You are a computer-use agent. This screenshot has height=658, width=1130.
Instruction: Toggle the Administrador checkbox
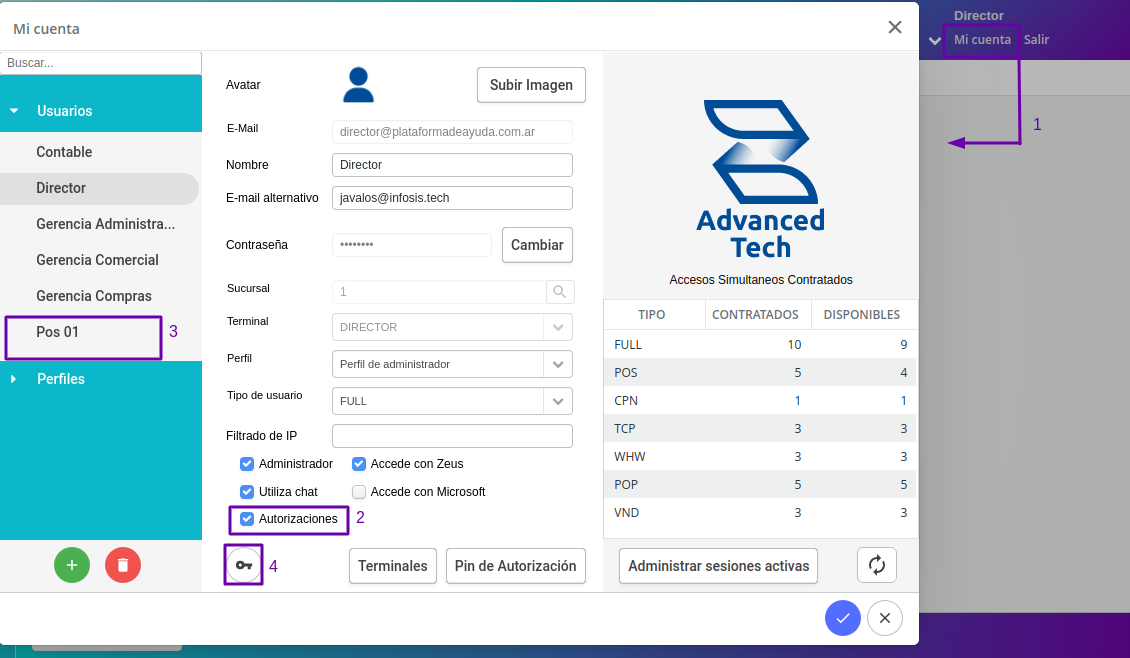(x=246, y=464)
